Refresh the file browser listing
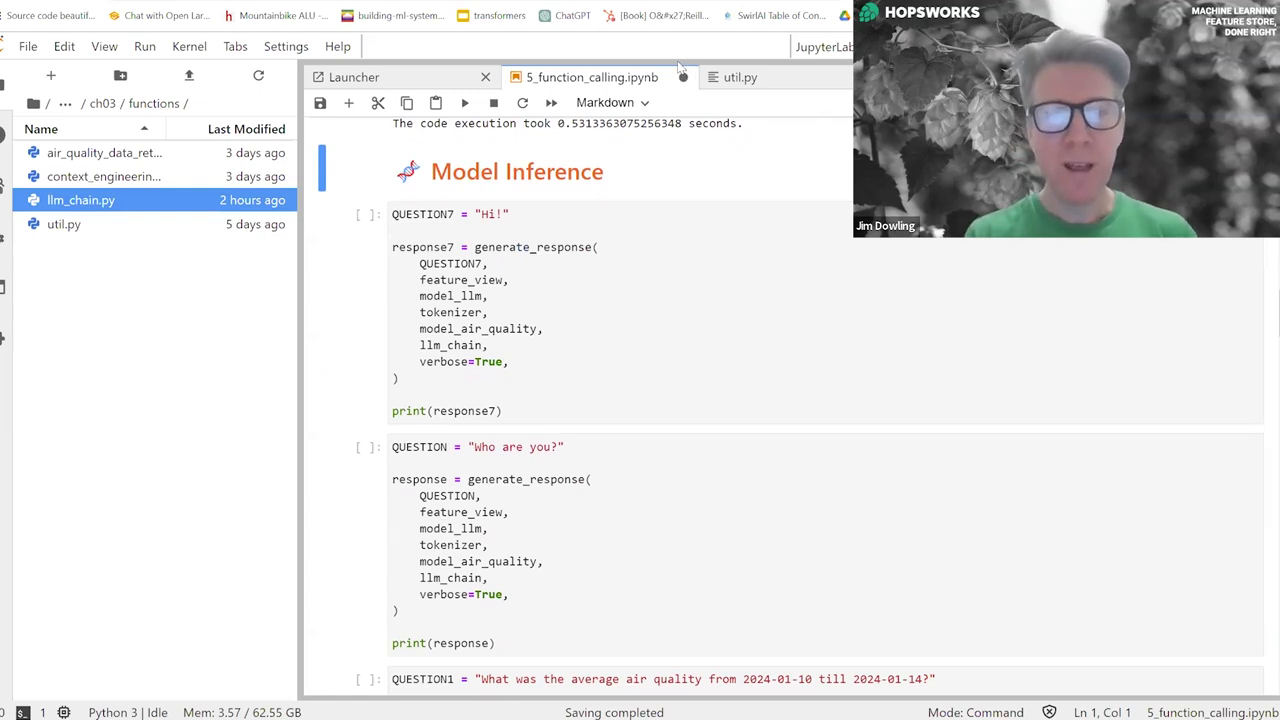The width and height of the screenshot is (1280, 720). 258,76
